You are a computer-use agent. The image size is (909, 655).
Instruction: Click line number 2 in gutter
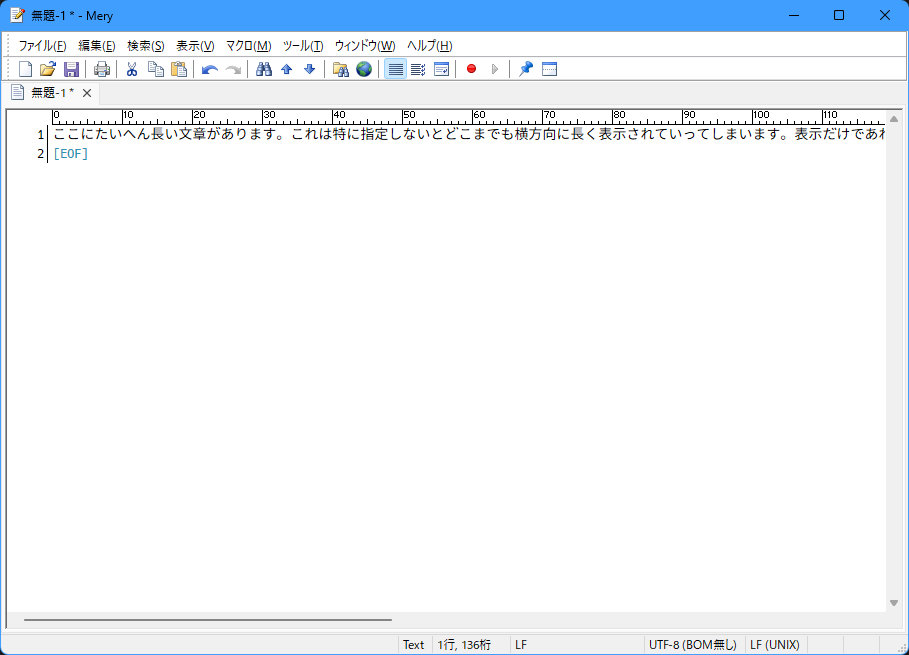[40, 154]
